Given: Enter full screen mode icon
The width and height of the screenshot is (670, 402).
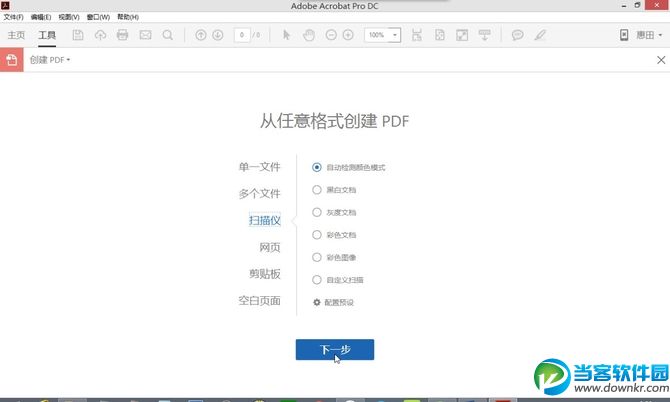Looking at the screenshot, I should (462, 35).
